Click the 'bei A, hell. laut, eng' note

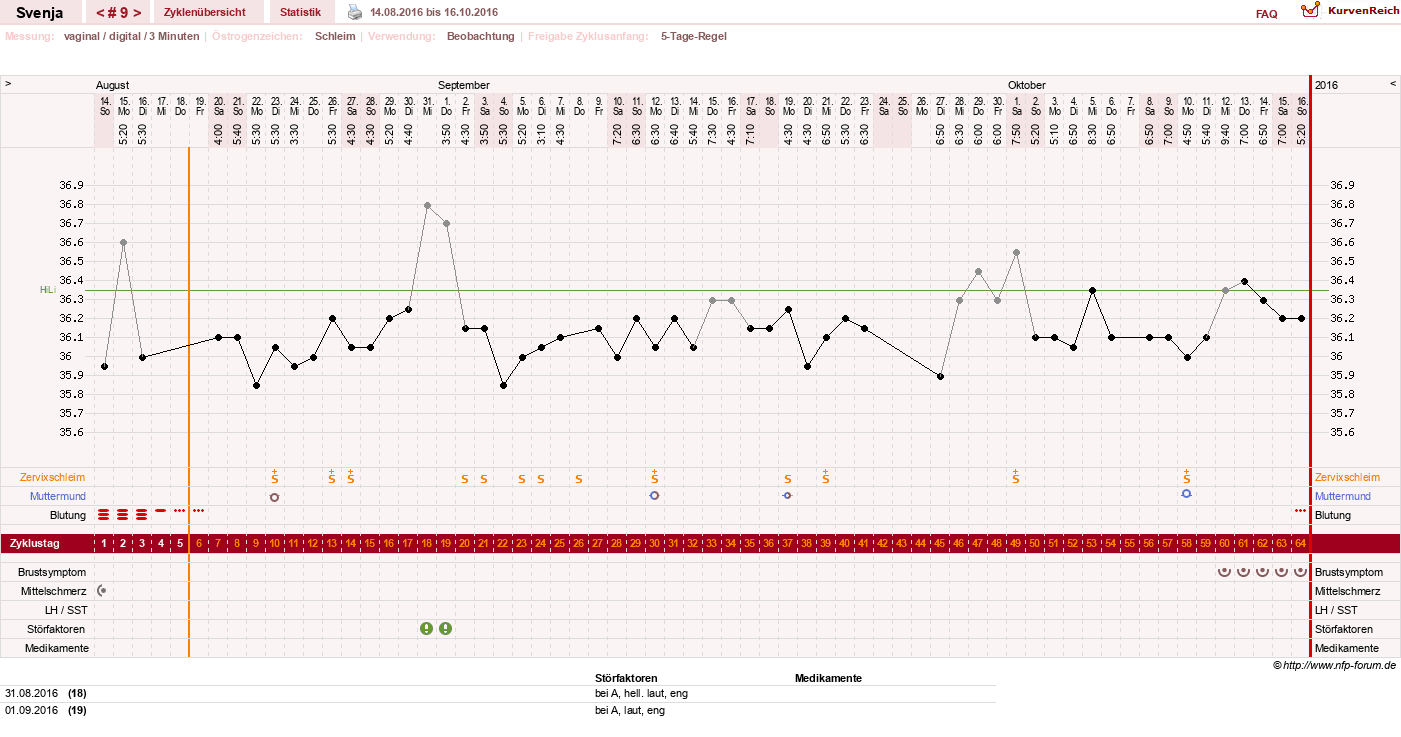pos(641,693)
